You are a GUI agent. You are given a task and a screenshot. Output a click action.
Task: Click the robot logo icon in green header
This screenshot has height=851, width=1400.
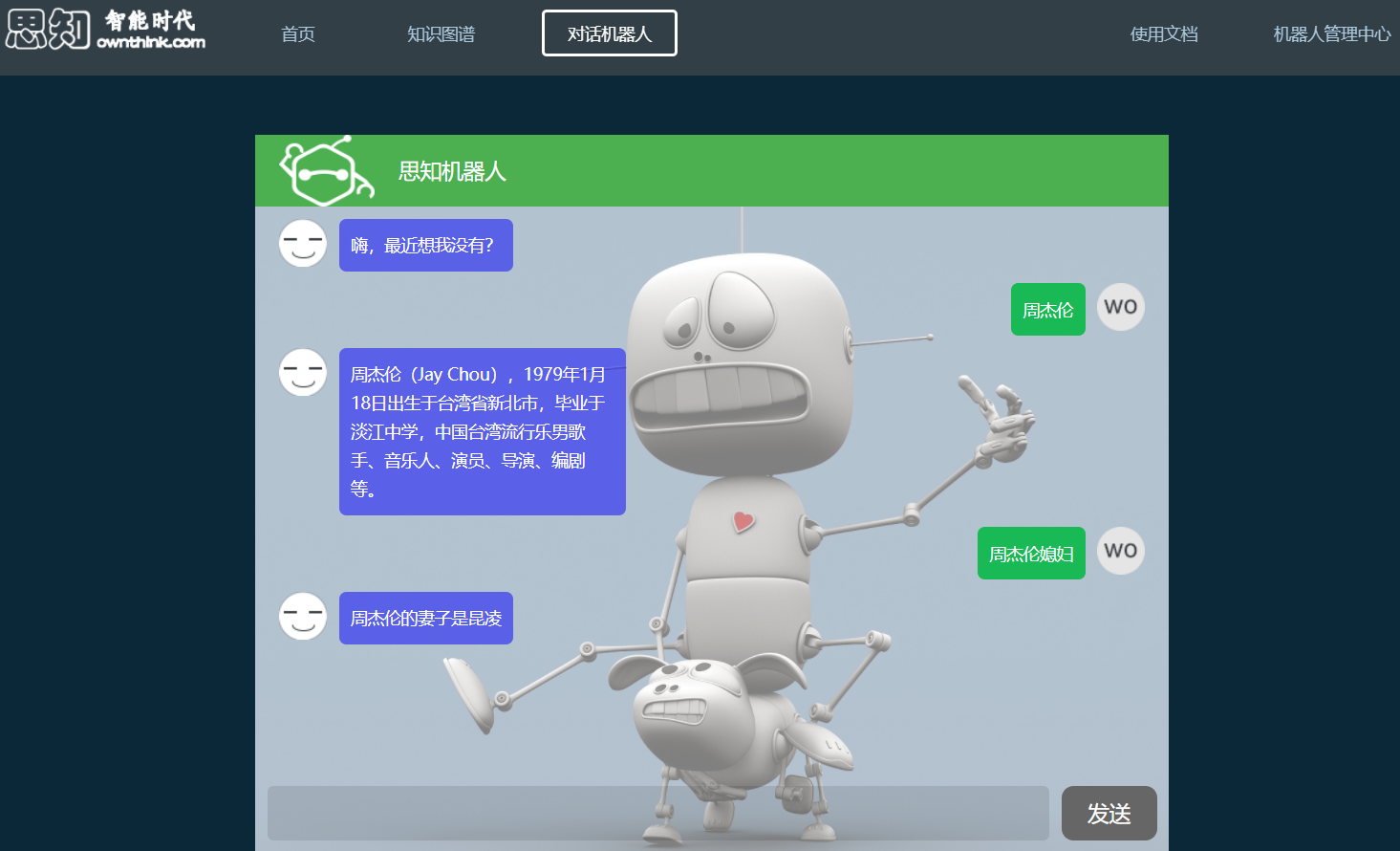327,171
